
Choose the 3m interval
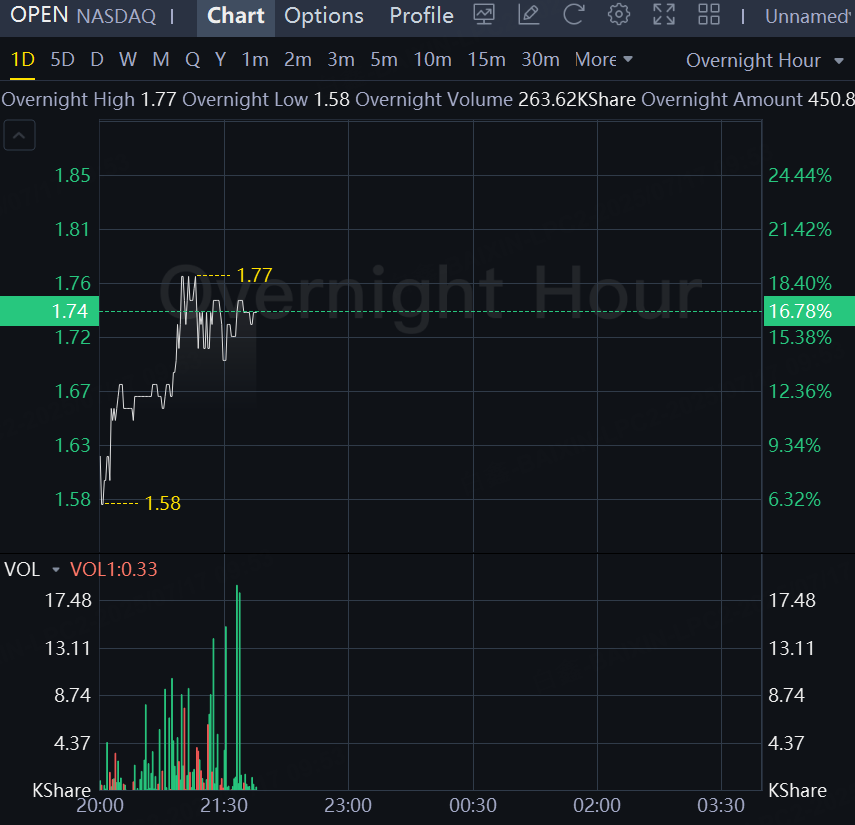click(341, 59)
